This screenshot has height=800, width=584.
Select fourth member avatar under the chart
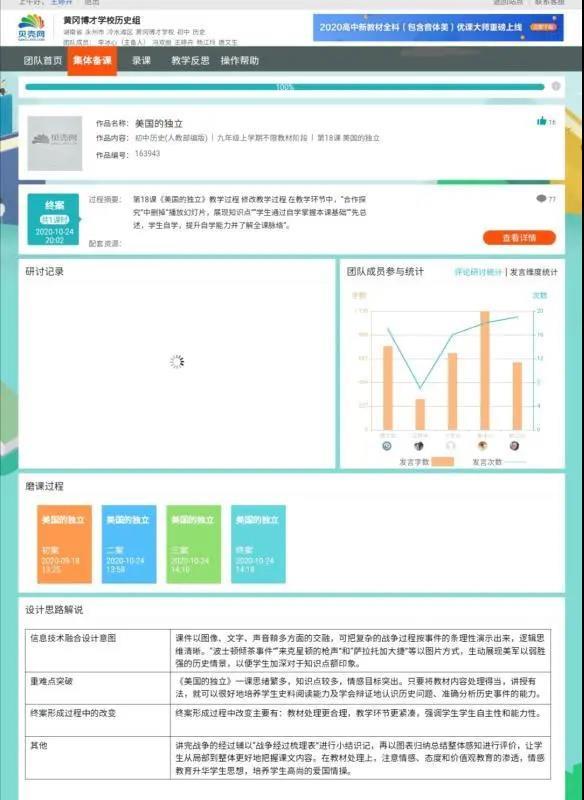(483, 445)
